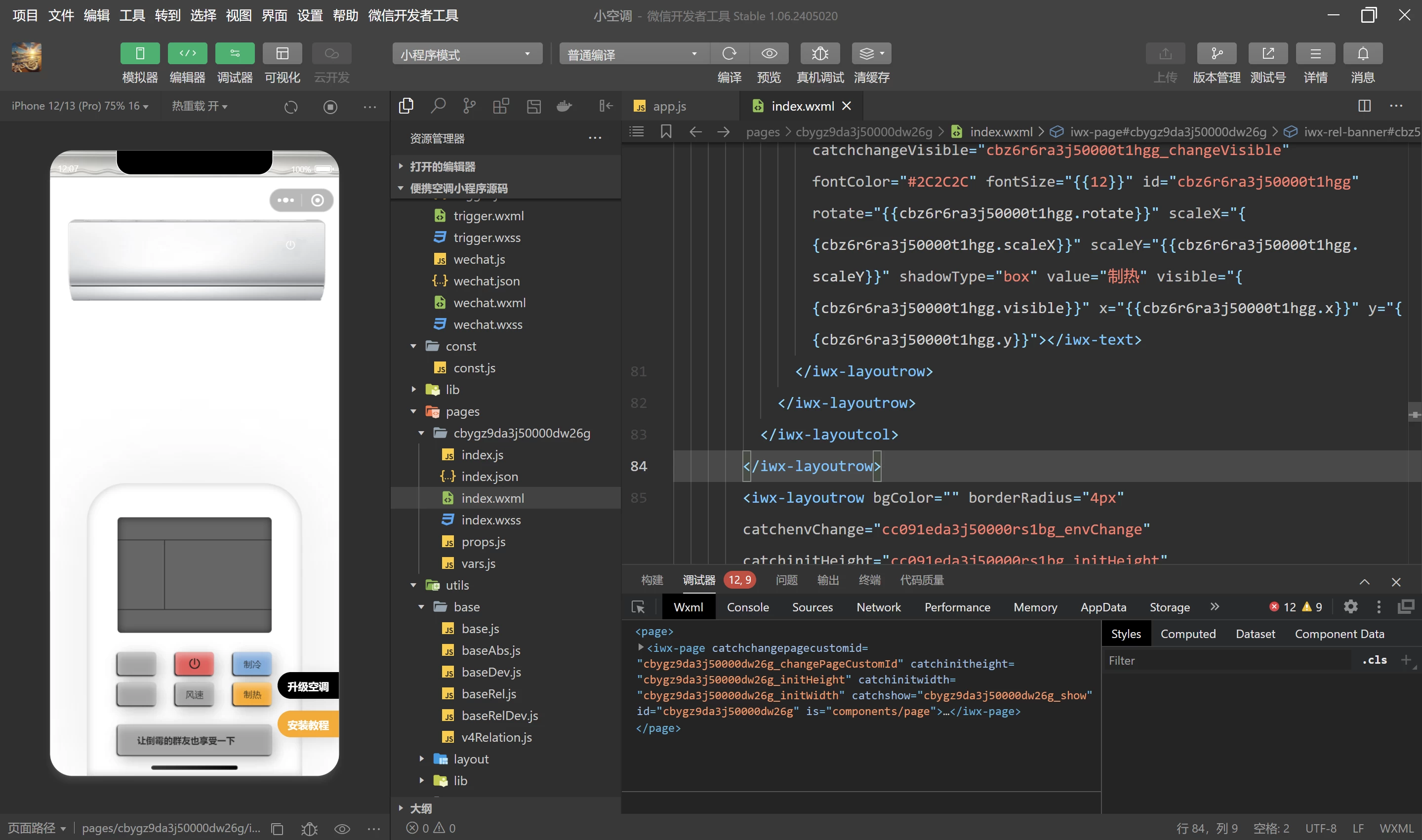Open source control branch icon

pos(469,106)
